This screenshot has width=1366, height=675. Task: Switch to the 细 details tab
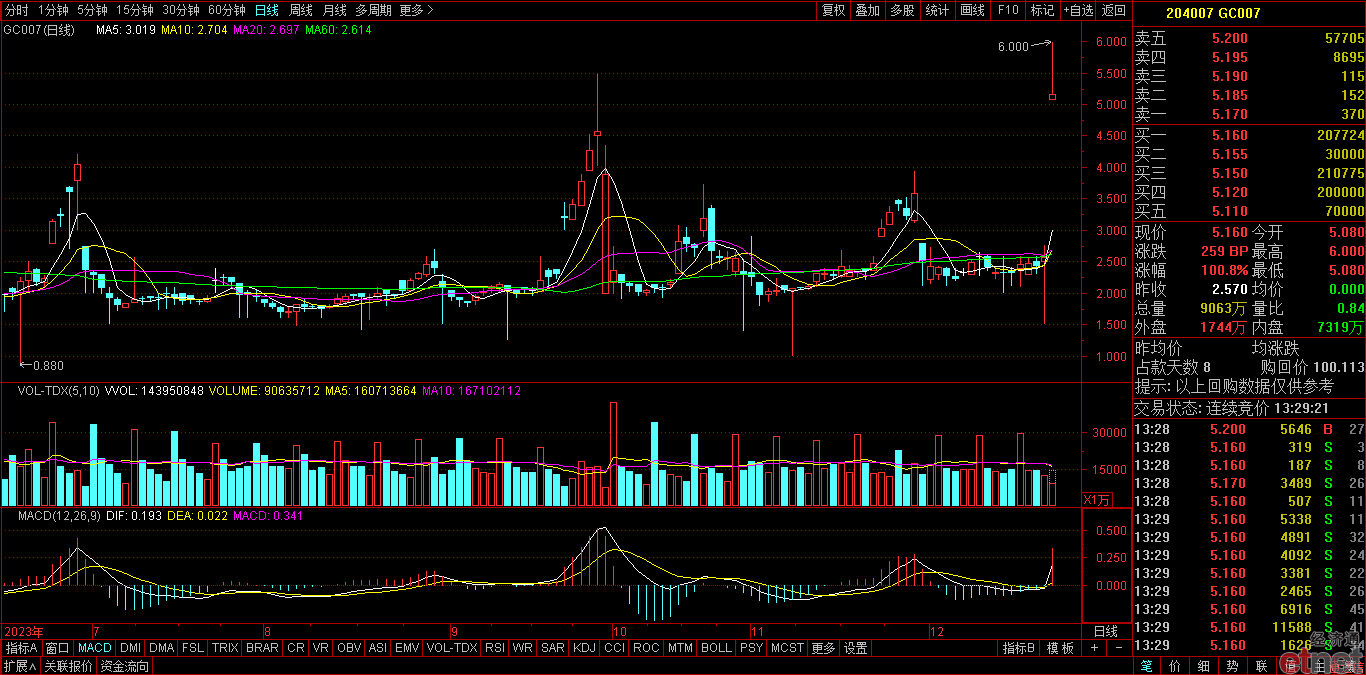point(1204,666)
